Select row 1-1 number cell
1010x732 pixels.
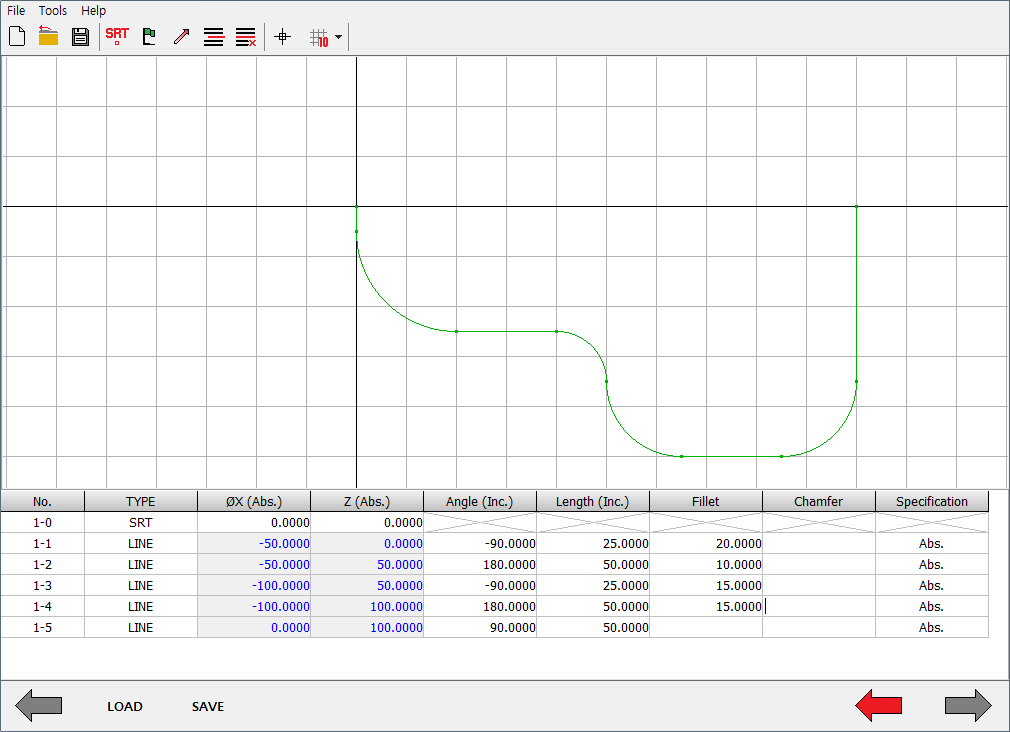pyautogui.click(x=43, y=544)
